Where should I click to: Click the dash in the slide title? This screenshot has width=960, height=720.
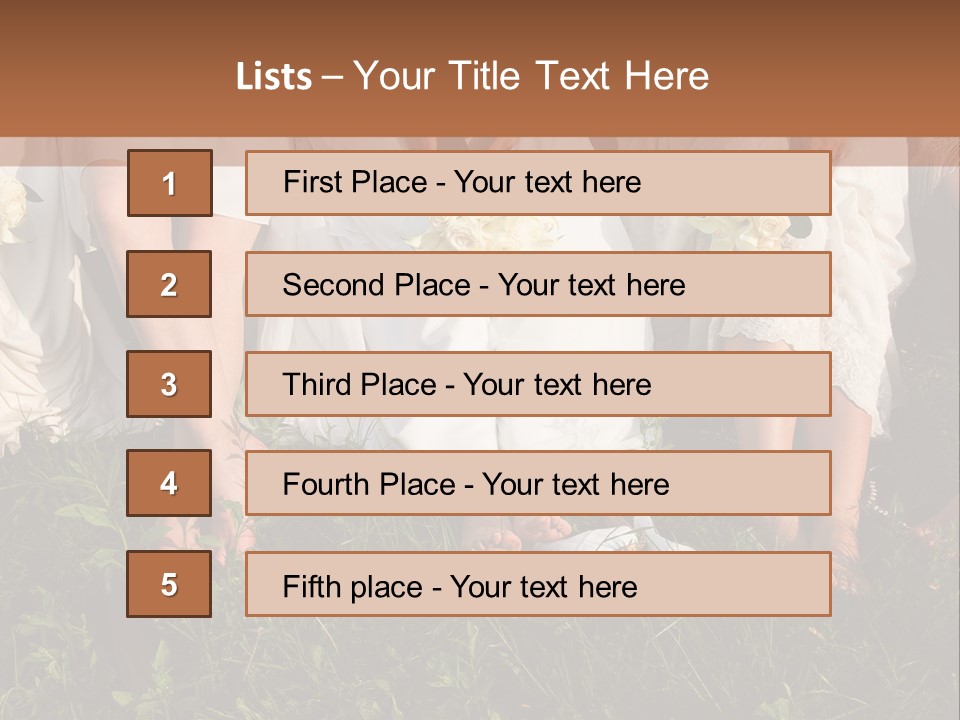332,78
